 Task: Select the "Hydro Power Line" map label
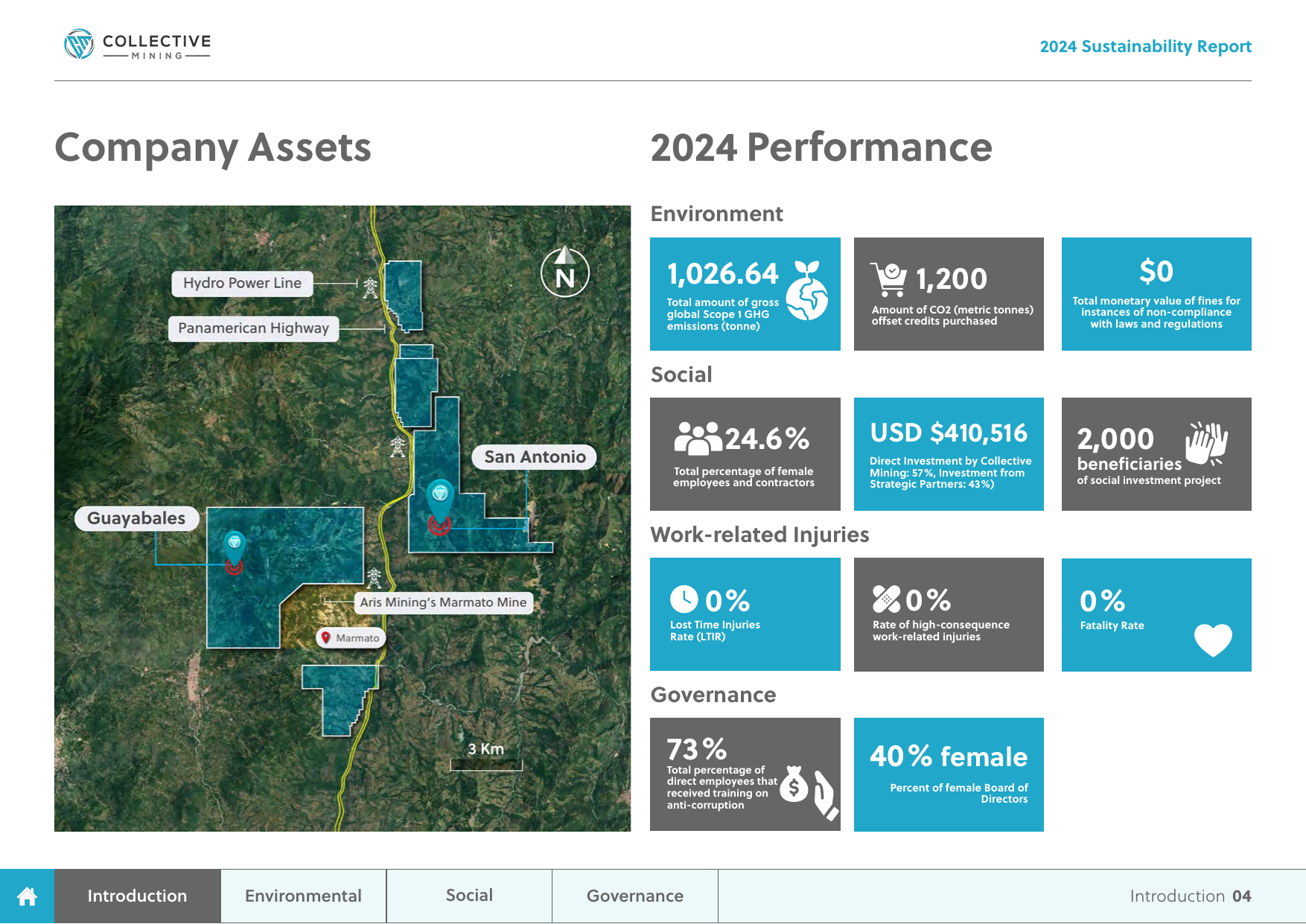[x=242, y=284]
